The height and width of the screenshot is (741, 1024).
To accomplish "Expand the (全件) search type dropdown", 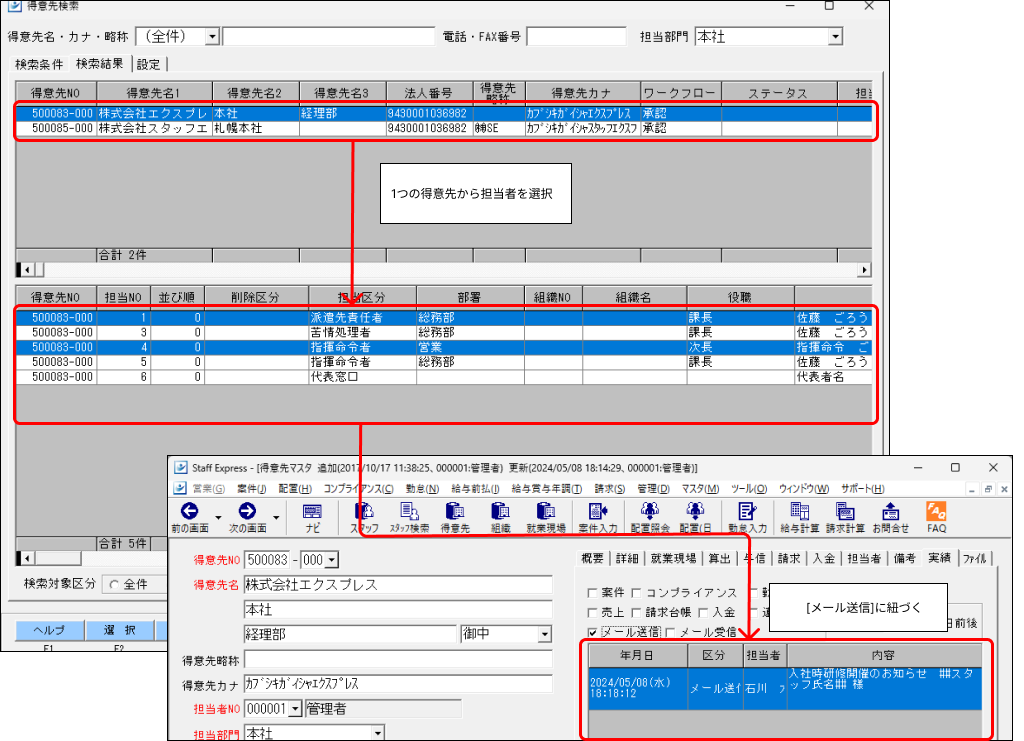I will (x=212, y=37).
